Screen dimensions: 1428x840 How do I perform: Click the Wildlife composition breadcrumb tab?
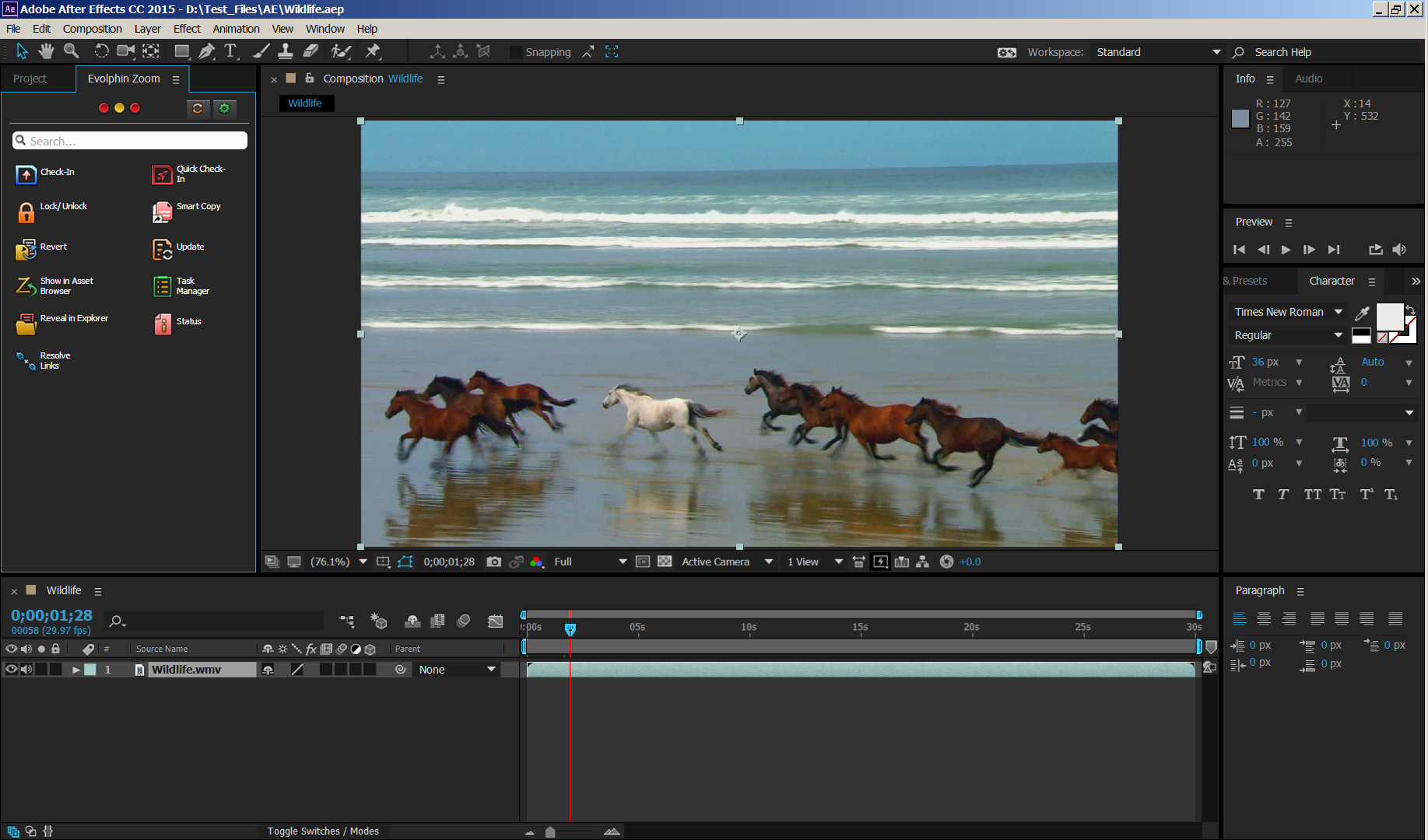[x=305, y=103]
